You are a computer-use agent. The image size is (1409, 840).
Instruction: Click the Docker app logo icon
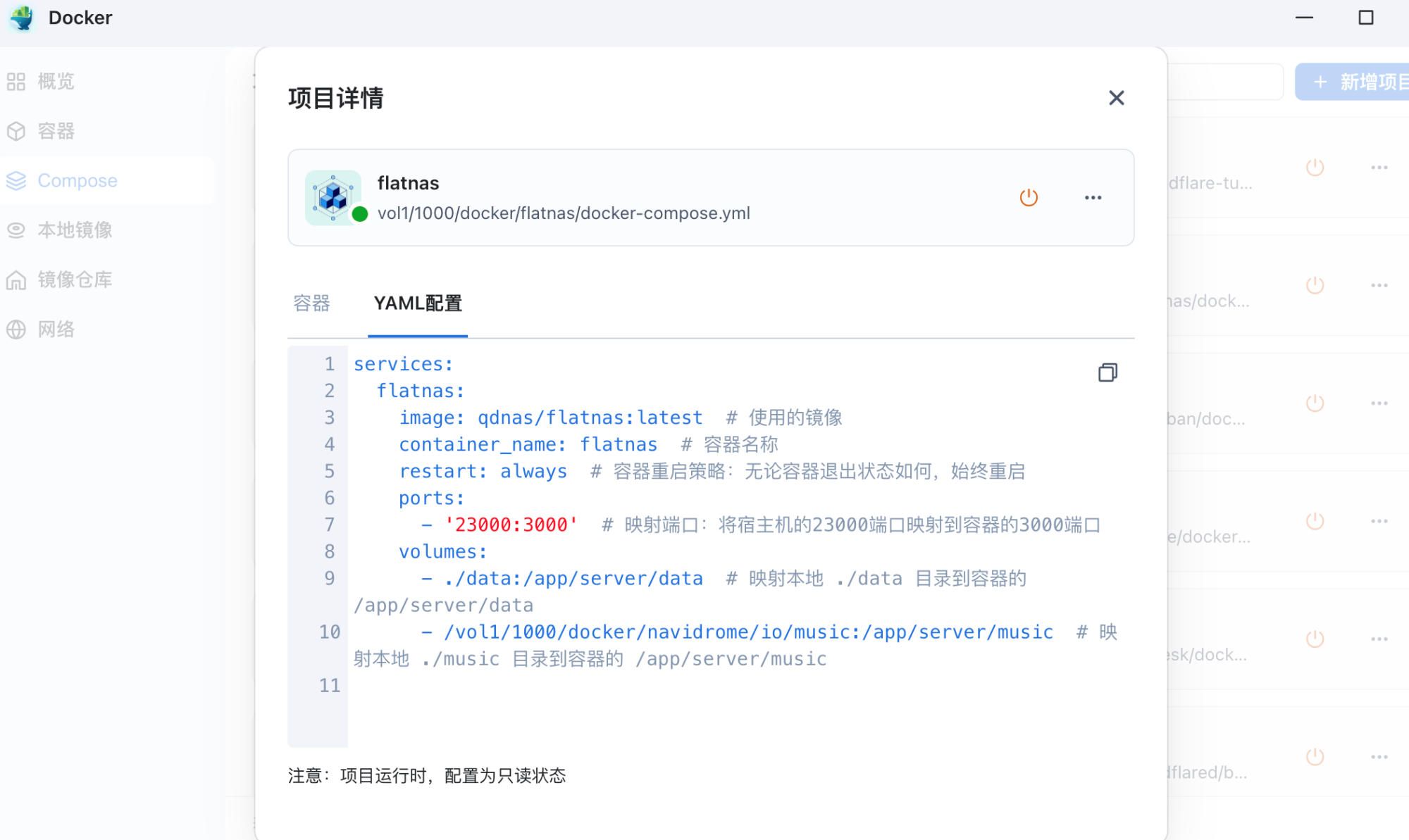click(x=23, y=18)
